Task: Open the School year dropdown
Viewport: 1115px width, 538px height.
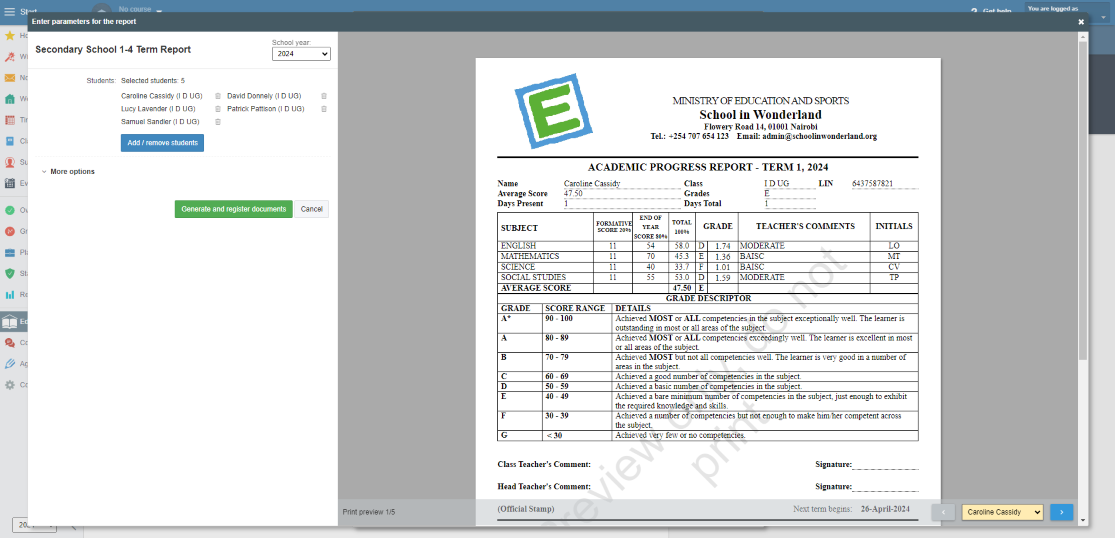Action: (x=302, y=54)
